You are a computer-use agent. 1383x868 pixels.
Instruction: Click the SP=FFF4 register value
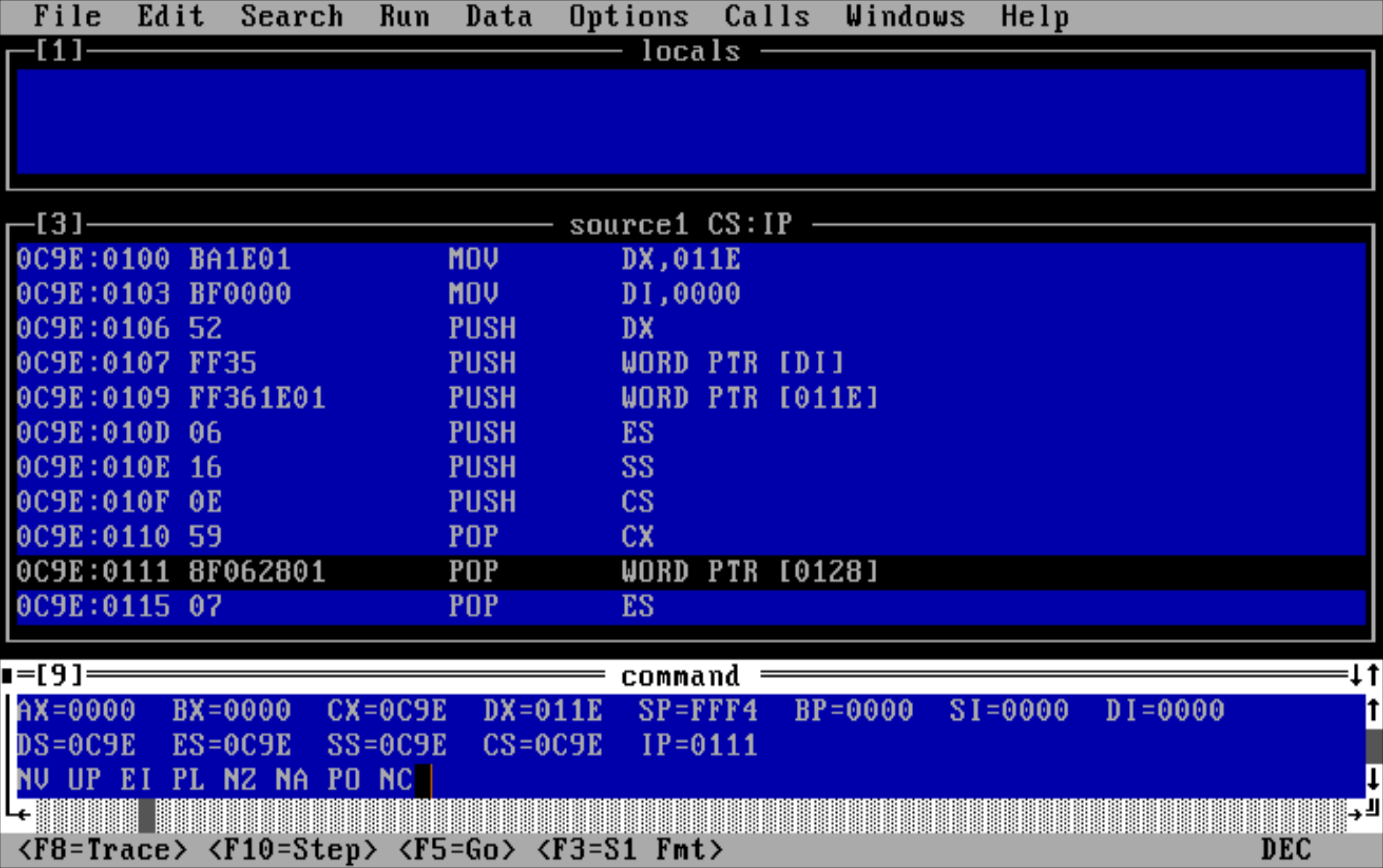pos(699,711)
